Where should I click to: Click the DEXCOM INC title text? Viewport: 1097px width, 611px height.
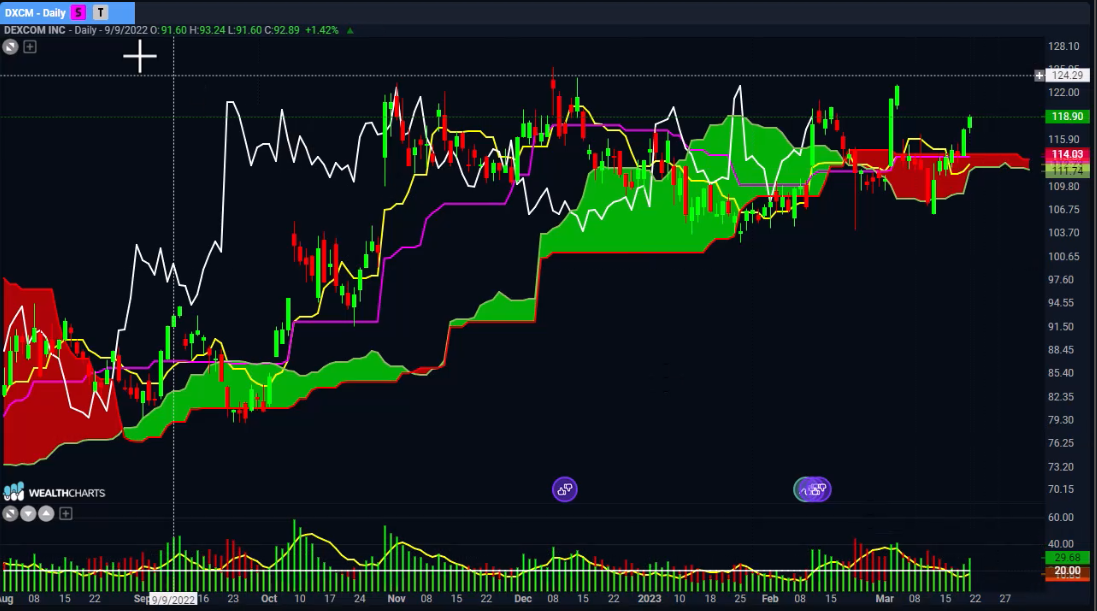click(x=35, y=30)
